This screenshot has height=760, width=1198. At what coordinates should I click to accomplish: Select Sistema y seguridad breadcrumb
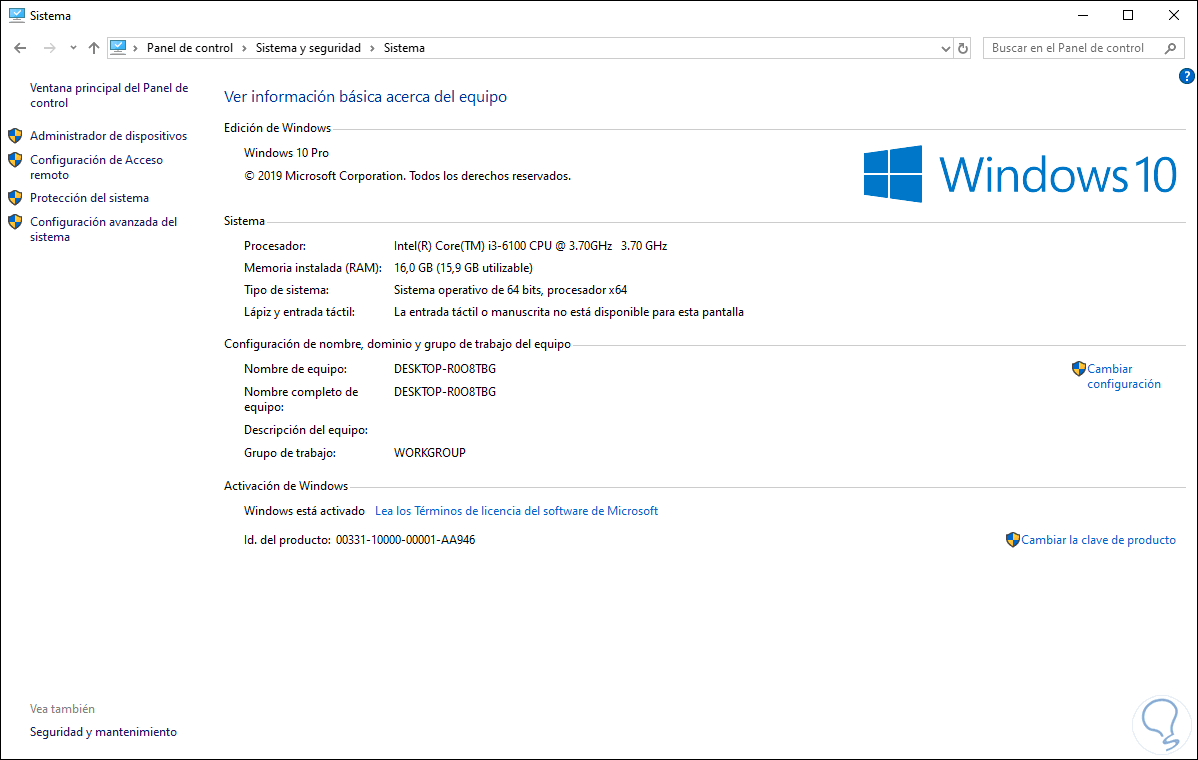tap(308, 48)
